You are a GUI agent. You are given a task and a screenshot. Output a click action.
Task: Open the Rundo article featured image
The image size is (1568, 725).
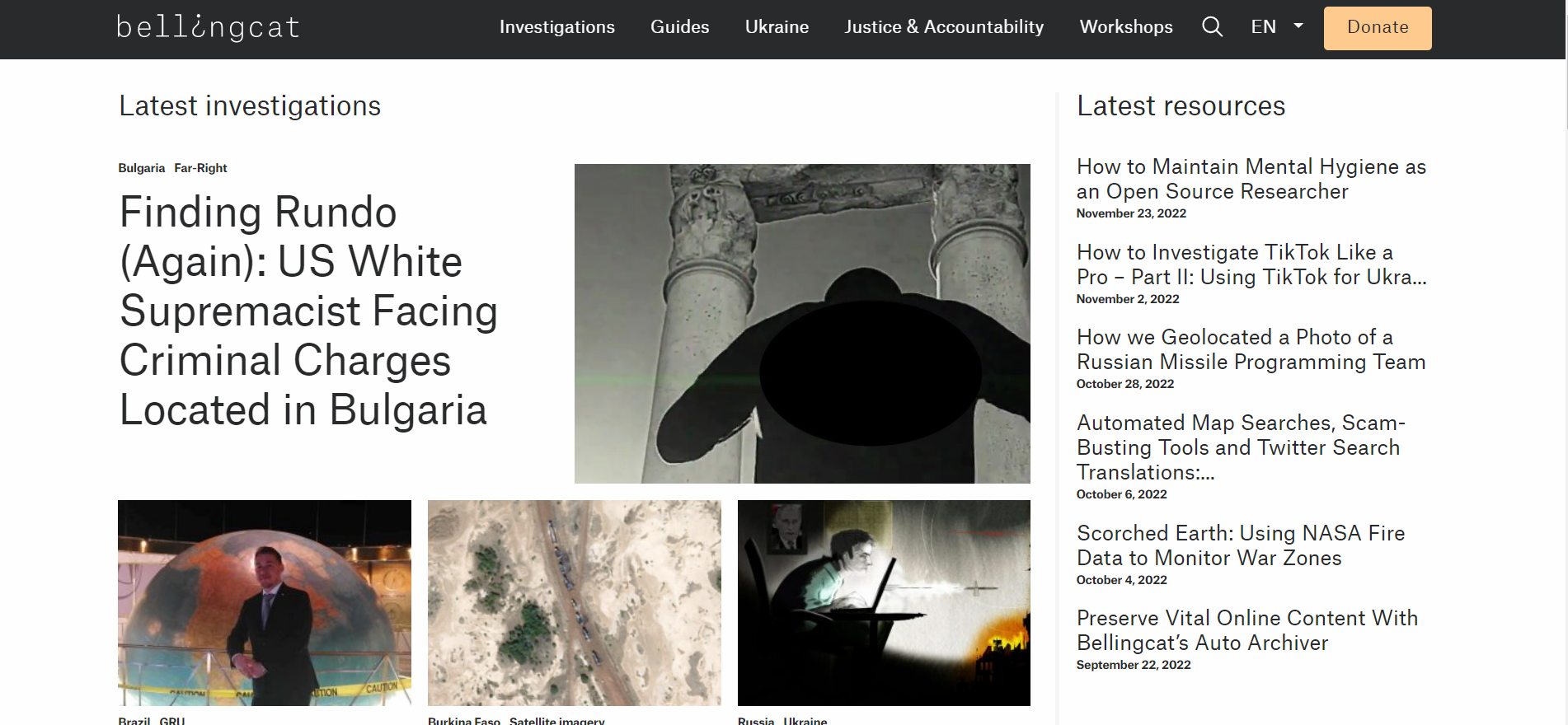[802, 324]
